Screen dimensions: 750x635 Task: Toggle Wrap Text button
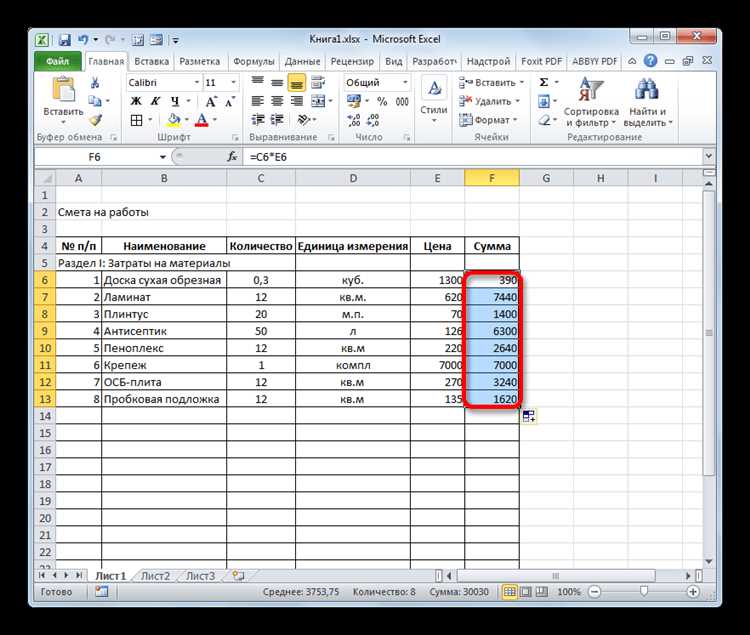[x=317, y=83]
